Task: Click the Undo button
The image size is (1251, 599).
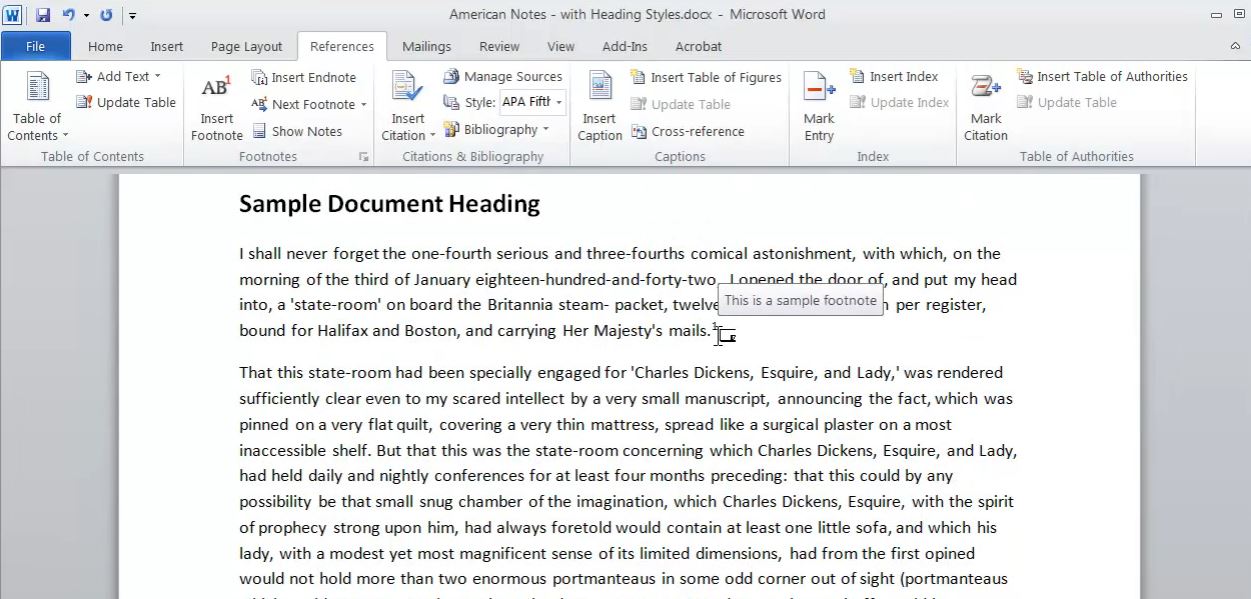Action: coord(68,15)
